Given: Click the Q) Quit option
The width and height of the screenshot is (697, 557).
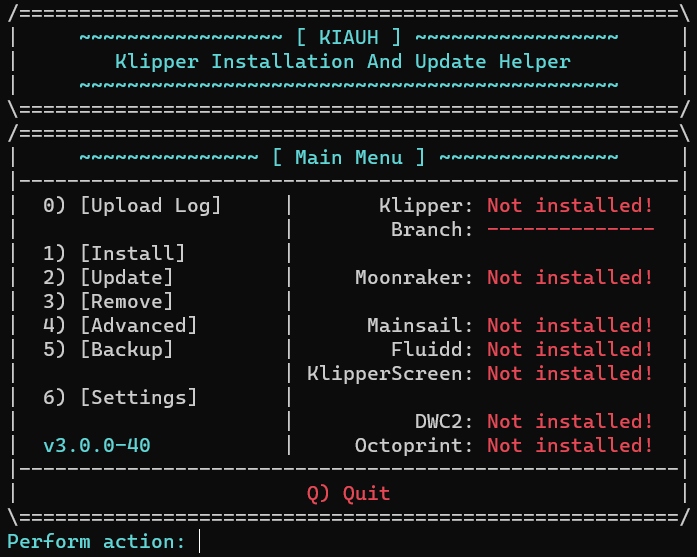Looking at the screenshot, I should coord(348,493).
